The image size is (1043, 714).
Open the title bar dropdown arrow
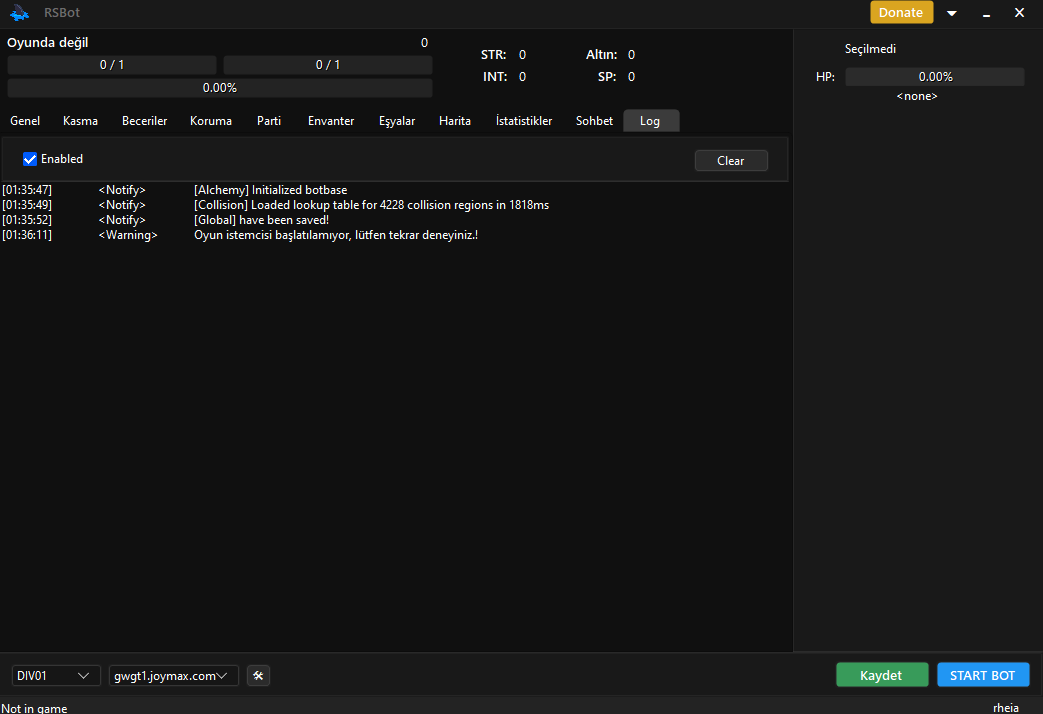pyautogui.click(x=951, y=12)
